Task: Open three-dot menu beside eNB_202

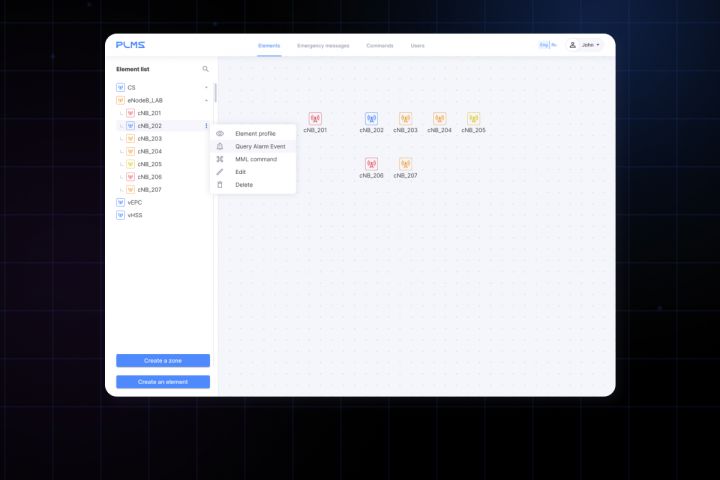Action: coord(206,126)
